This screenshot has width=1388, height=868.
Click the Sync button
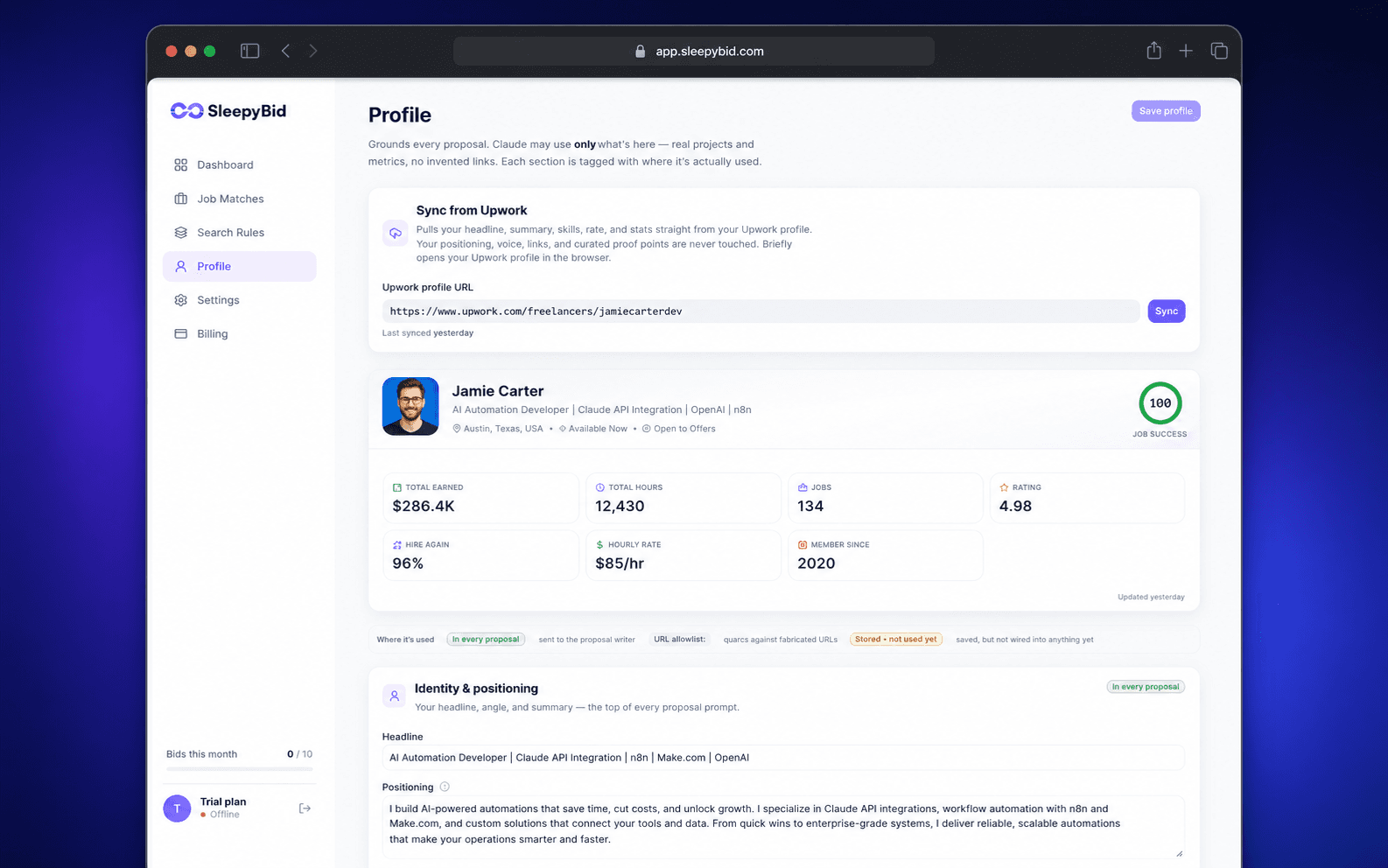point(1166,311)
